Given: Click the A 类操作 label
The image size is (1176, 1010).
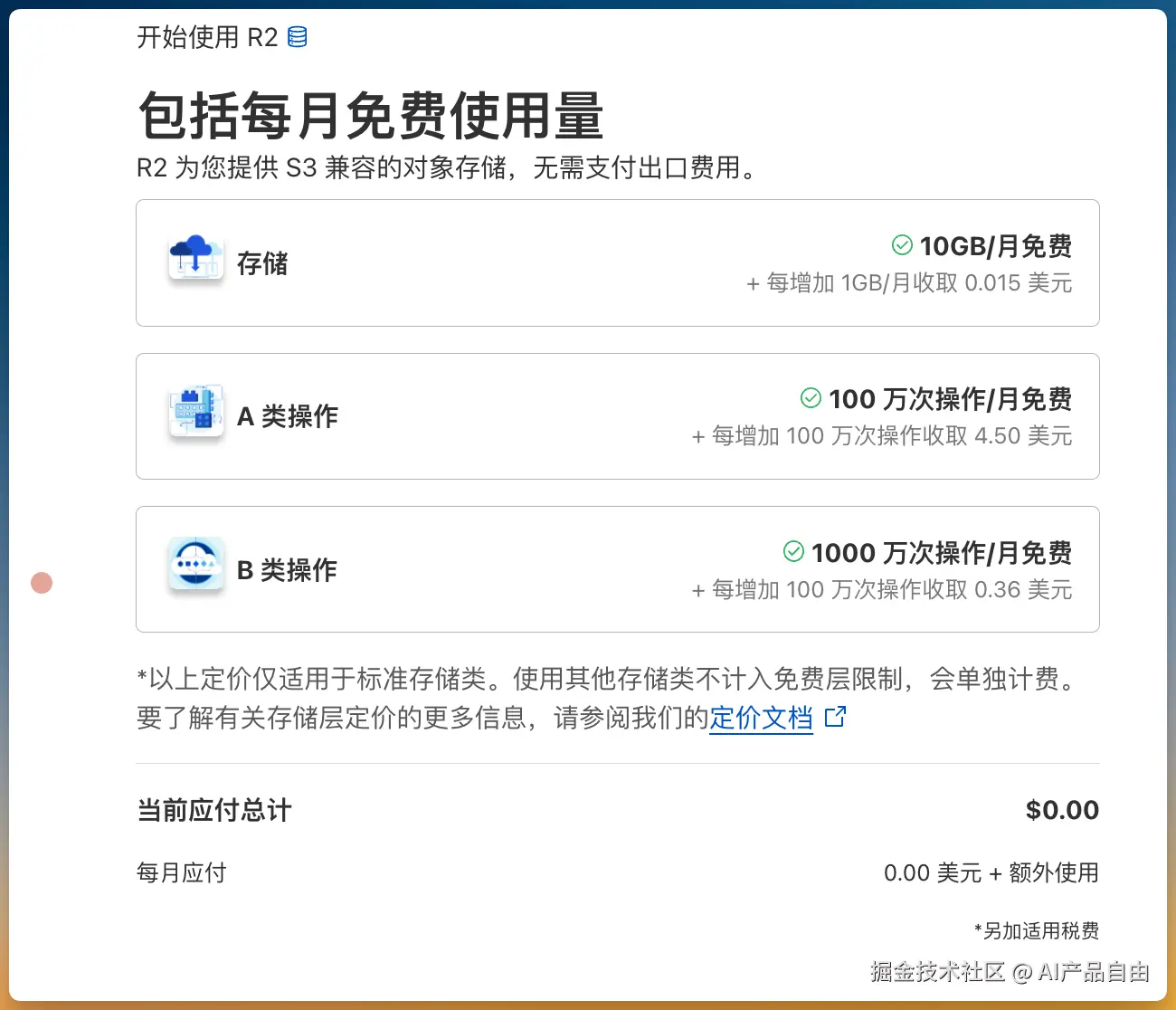Looking at the screenshot, I should 288,416.
